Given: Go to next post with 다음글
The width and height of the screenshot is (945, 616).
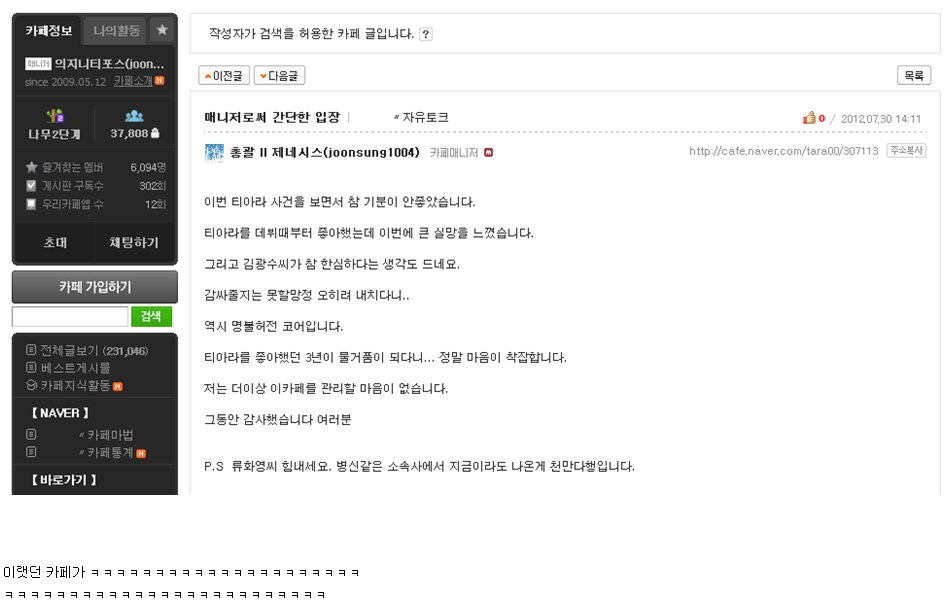Looking at the screenshot, I should (x=279, y=75).
